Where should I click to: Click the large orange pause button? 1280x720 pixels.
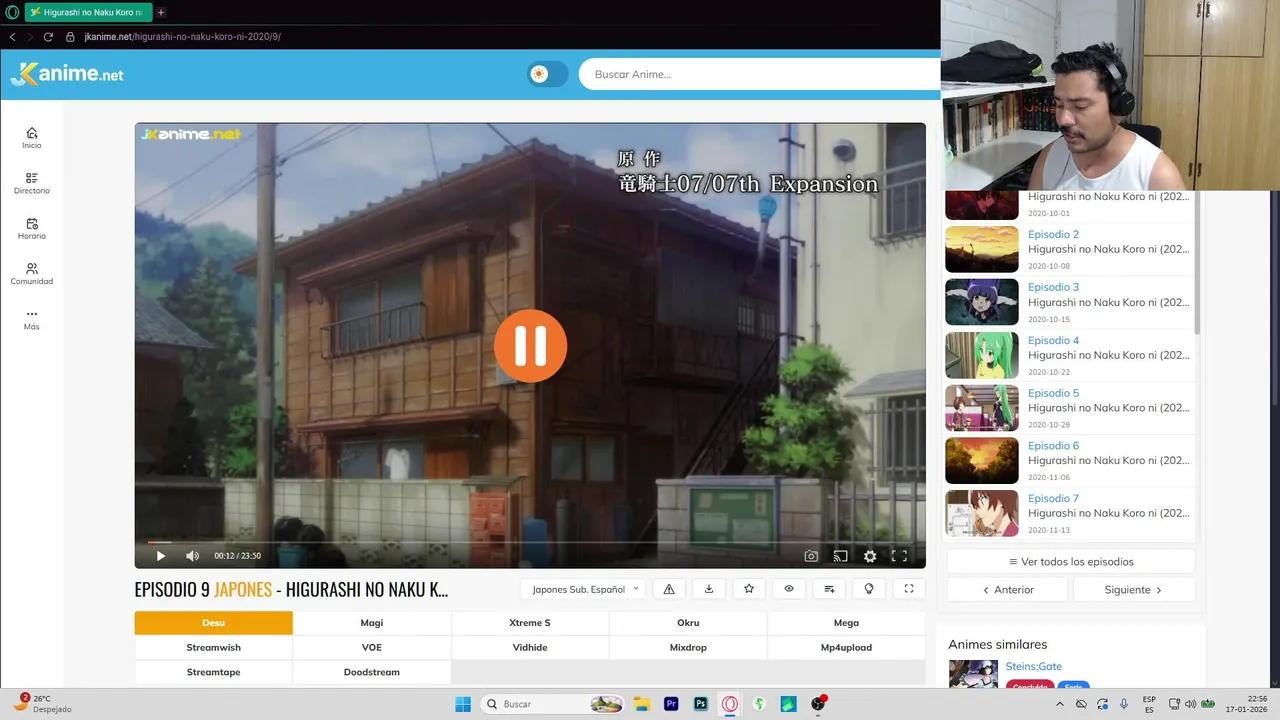click(530, 346)
